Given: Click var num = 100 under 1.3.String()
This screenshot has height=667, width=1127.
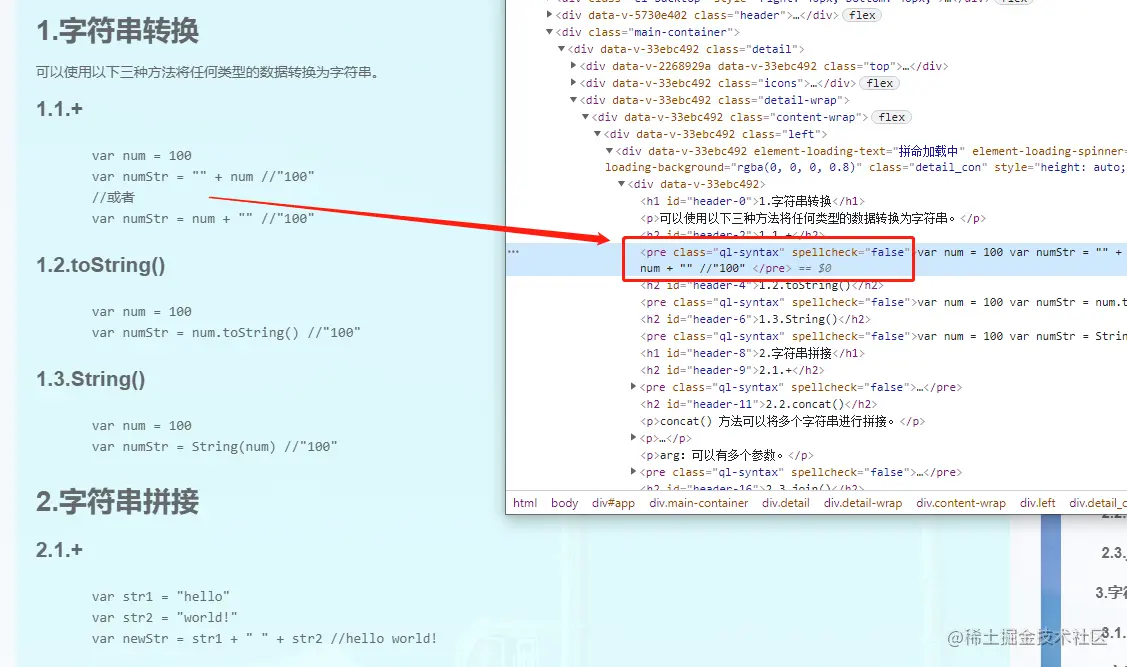Looking at the screenshot, I should [142, 426].
